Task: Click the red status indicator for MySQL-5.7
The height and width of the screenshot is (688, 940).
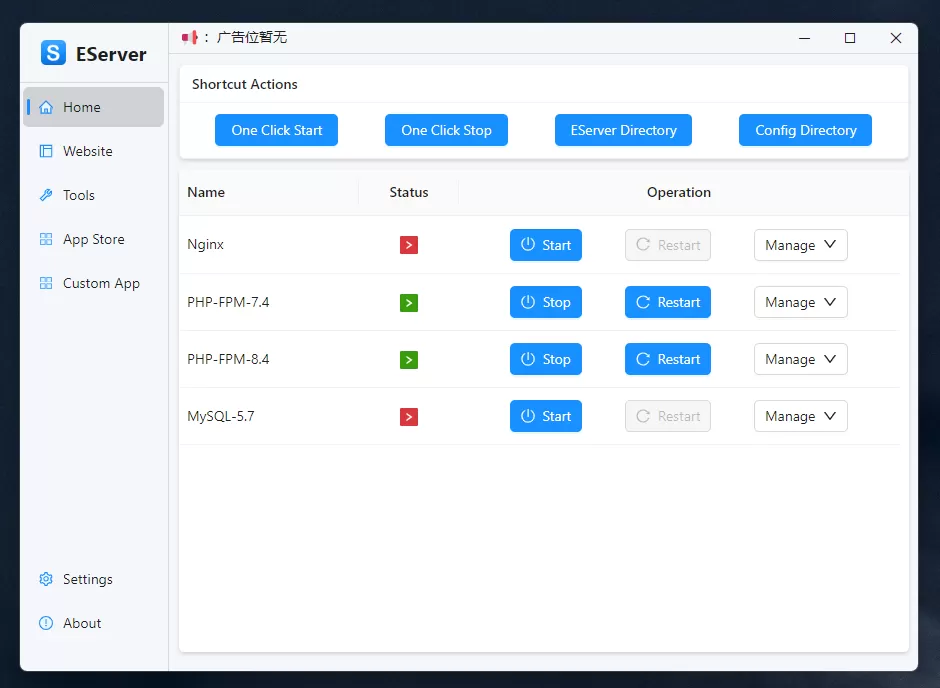Action: (408, 417)
